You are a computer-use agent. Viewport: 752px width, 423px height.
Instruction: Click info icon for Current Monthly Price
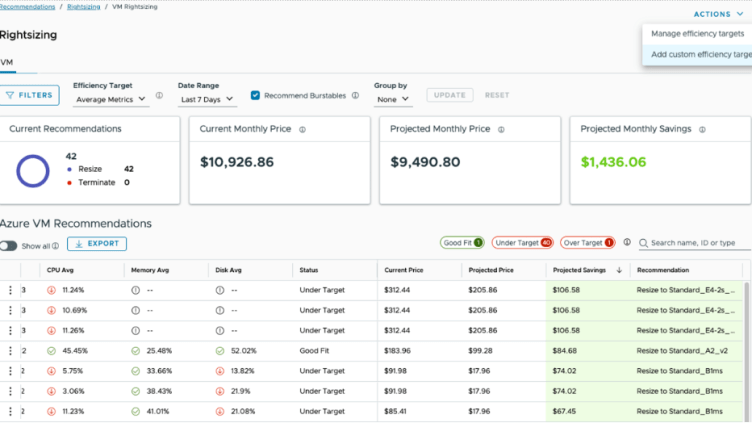point(303,129)
